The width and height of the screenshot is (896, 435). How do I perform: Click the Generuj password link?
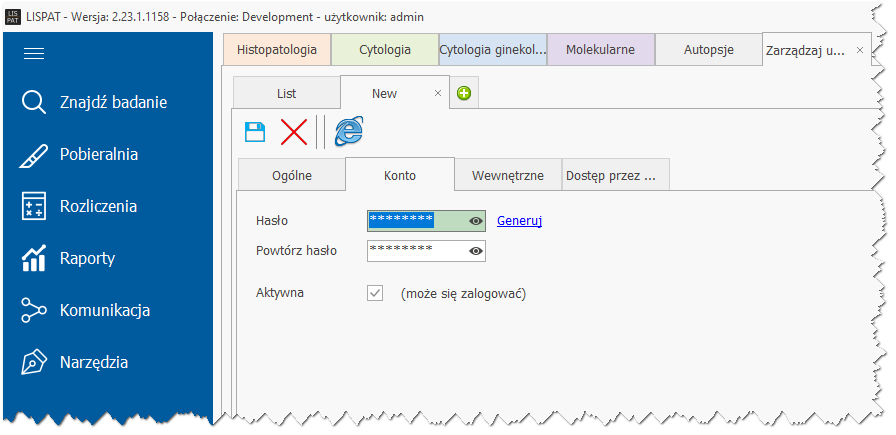[x=519, y=221]
